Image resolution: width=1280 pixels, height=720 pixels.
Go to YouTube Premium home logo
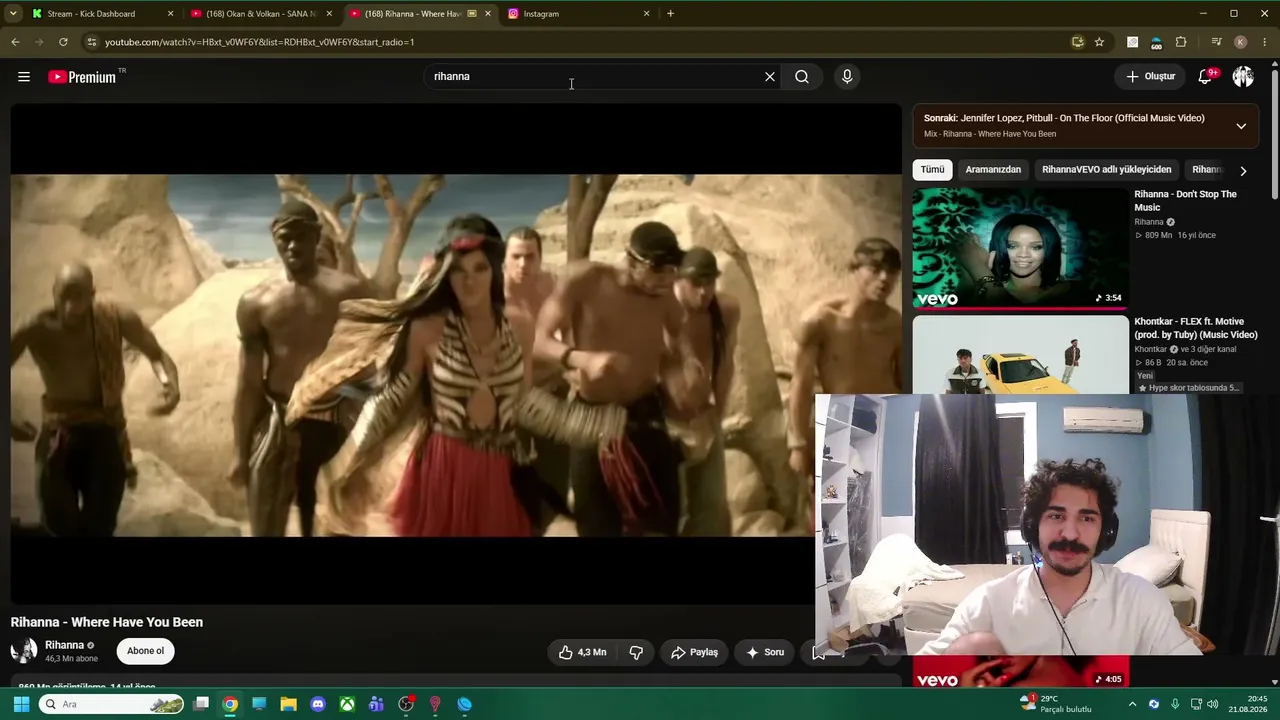point(82,77)
